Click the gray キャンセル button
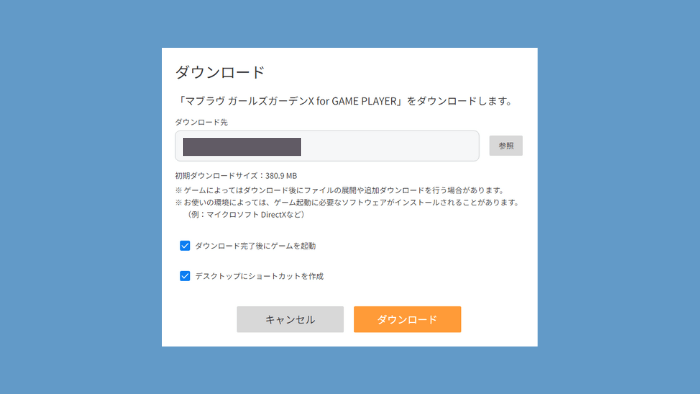Screen dimensions: 700x394 [x=290, y=319]
